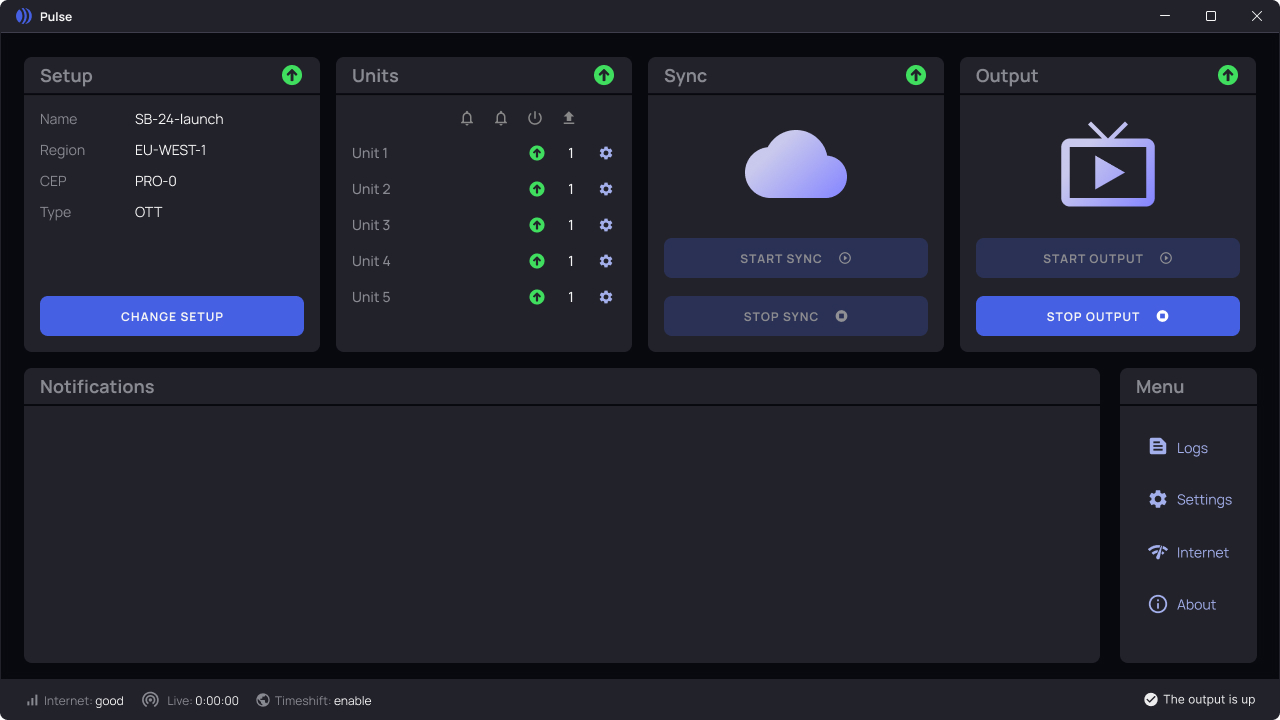Screen dimensions: 1280x720
Task: Click the first bell icon in Units
Action: click(467, 118)
